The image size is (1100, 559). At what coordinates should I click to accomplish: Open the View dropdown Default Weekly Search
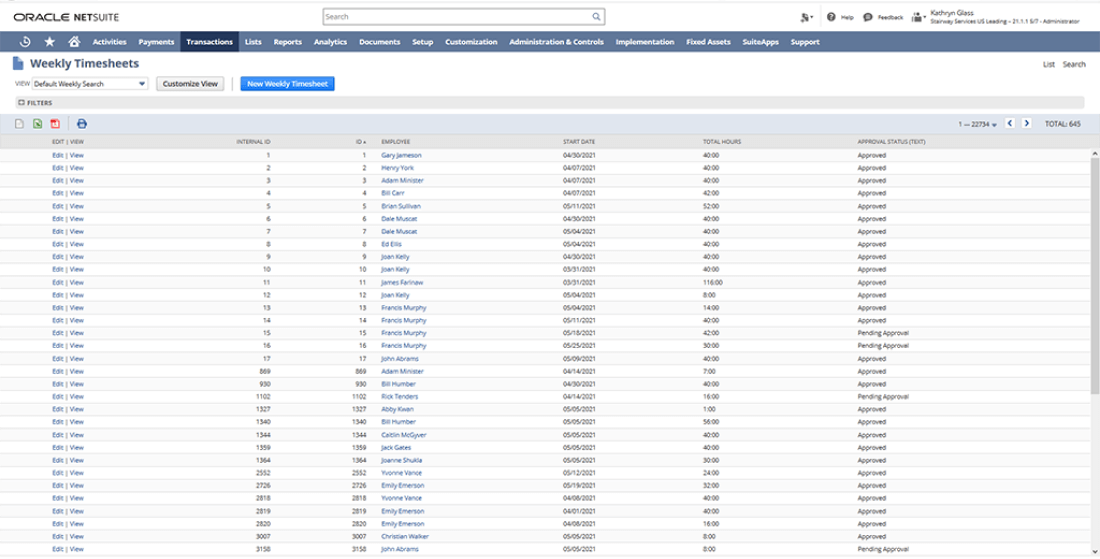tap(90, 84)
